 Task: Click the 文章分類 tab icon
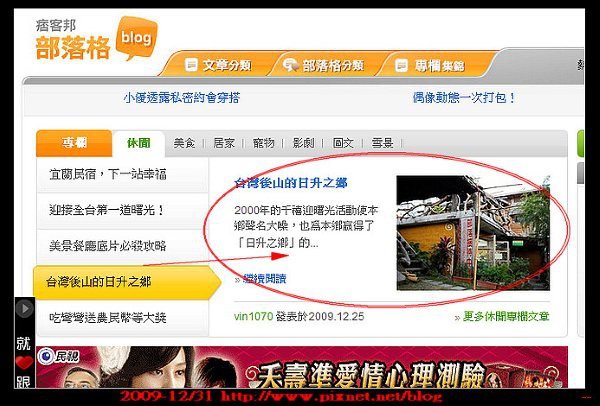coord(191,65)
